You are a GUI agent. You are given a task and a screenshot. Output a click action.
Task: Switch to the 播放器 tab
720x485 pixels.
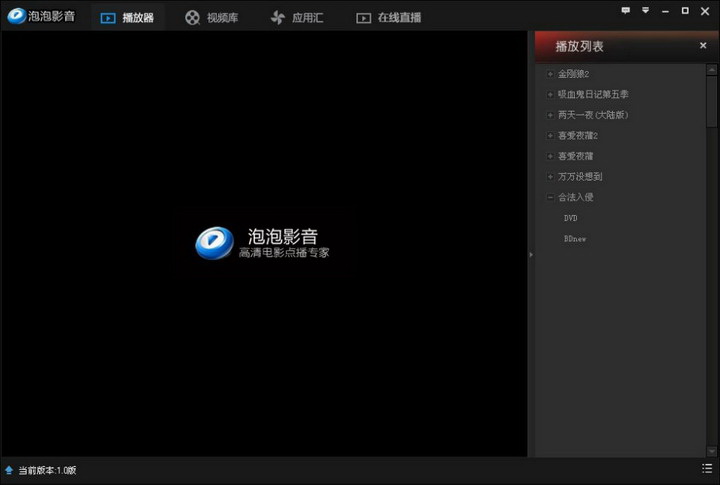[x=127, y=18]
